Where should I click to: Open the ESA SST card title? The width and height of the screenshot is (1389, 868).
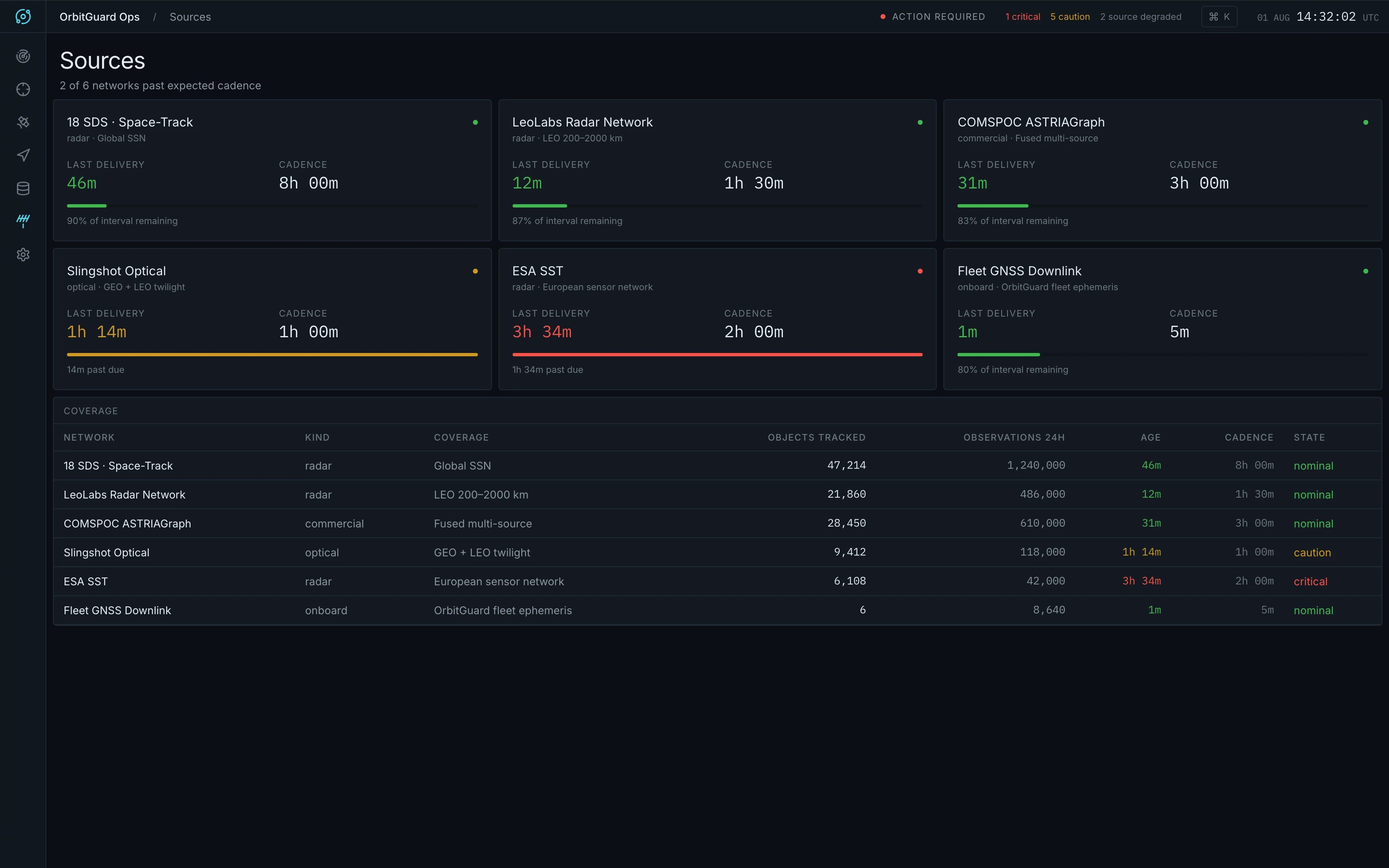pyautogui.click(x=537, y=271)
